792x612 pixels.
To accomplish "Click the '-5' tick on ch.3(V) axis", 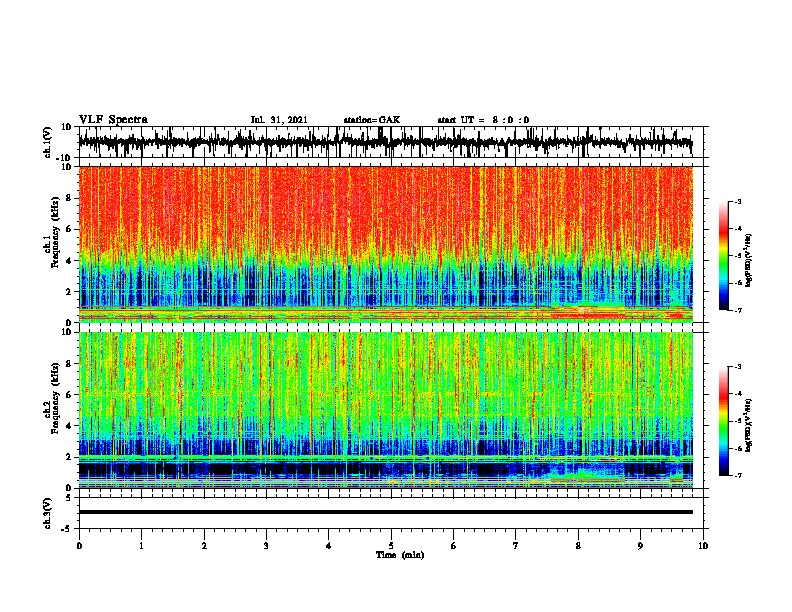I will (x=68, y=529).
